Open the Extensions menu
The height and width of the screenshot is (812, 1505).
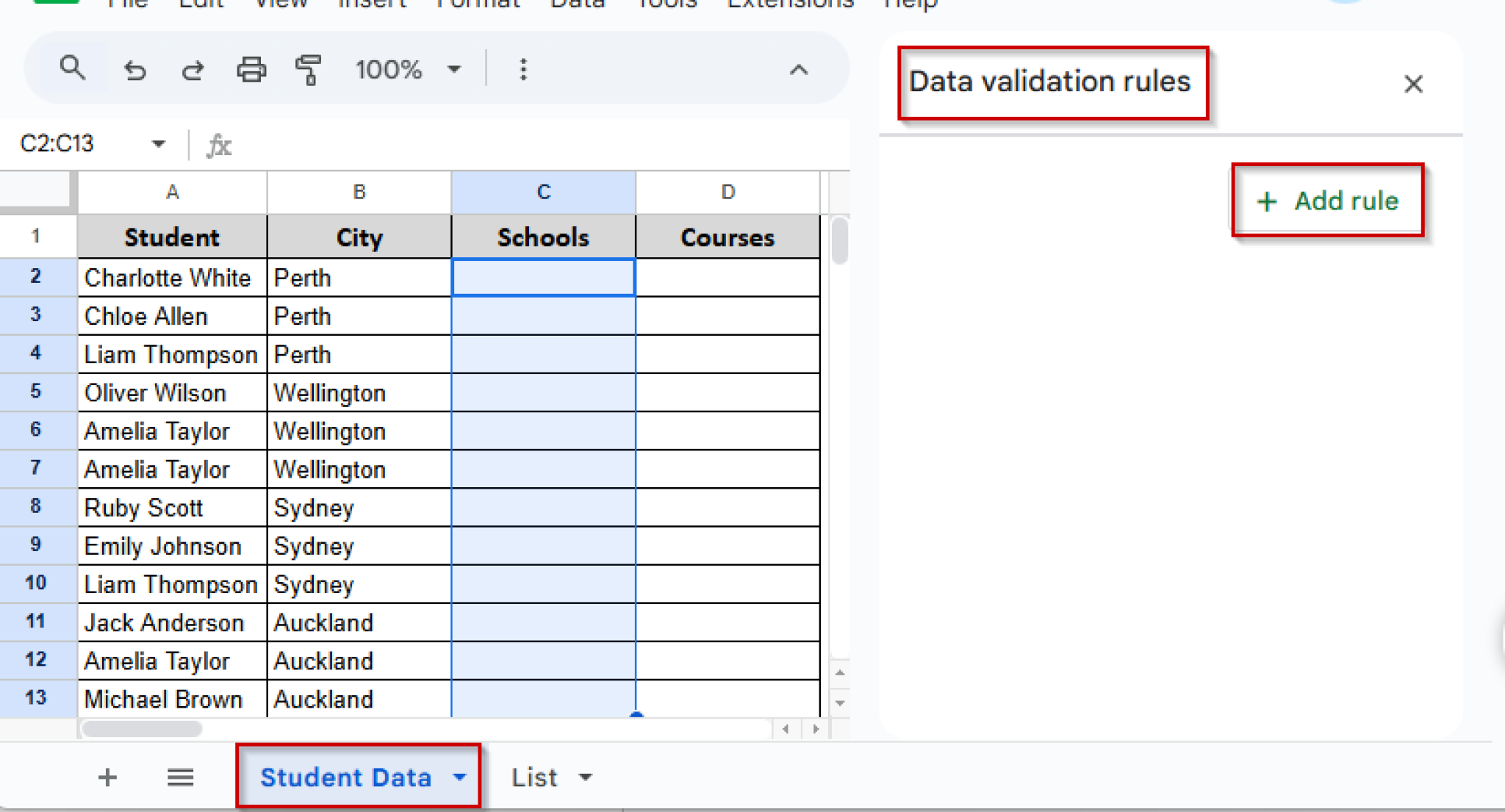(789, 4)
